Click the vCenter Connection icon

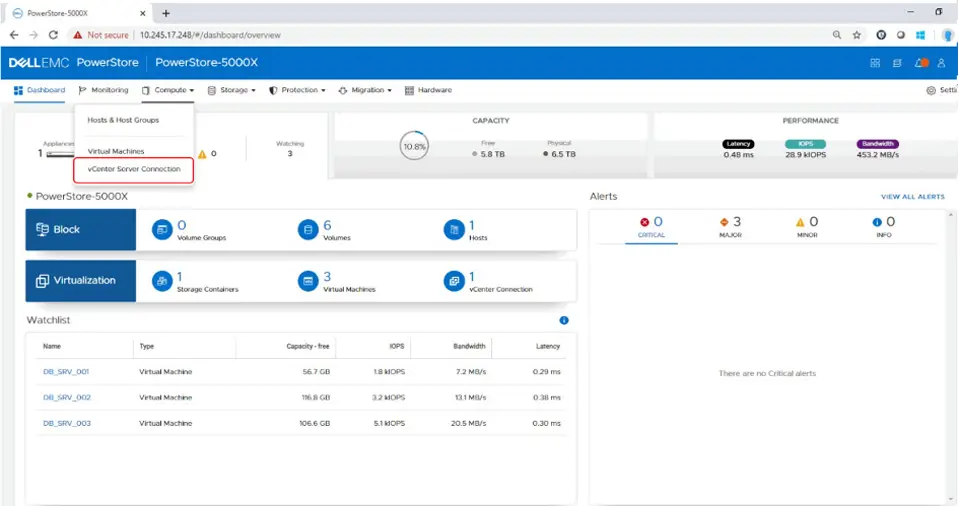click(x=453, y=281)
